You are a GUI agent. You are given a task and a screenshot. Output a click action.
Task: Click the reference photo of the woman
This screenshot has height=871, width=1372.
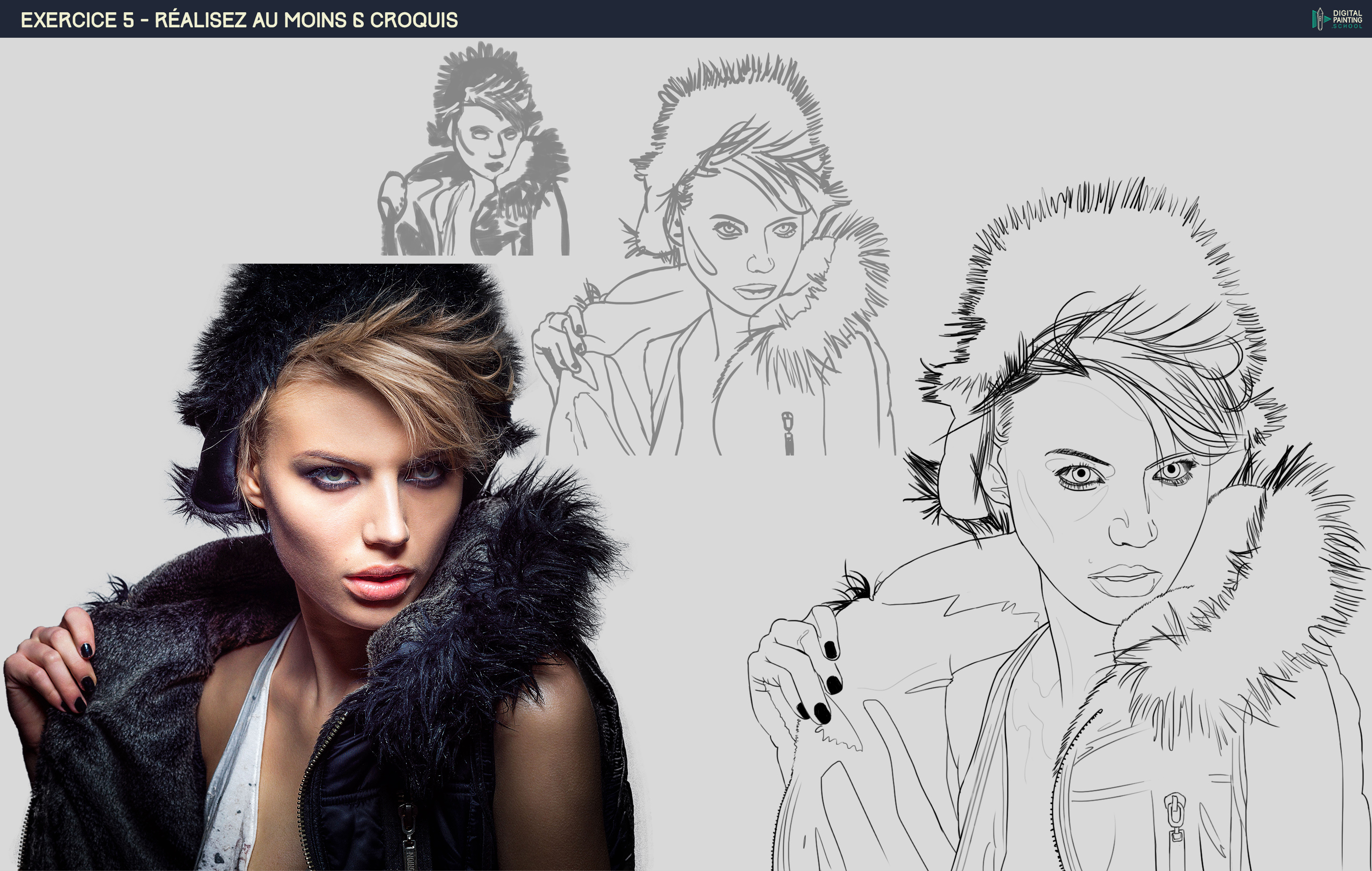(319, 570)
